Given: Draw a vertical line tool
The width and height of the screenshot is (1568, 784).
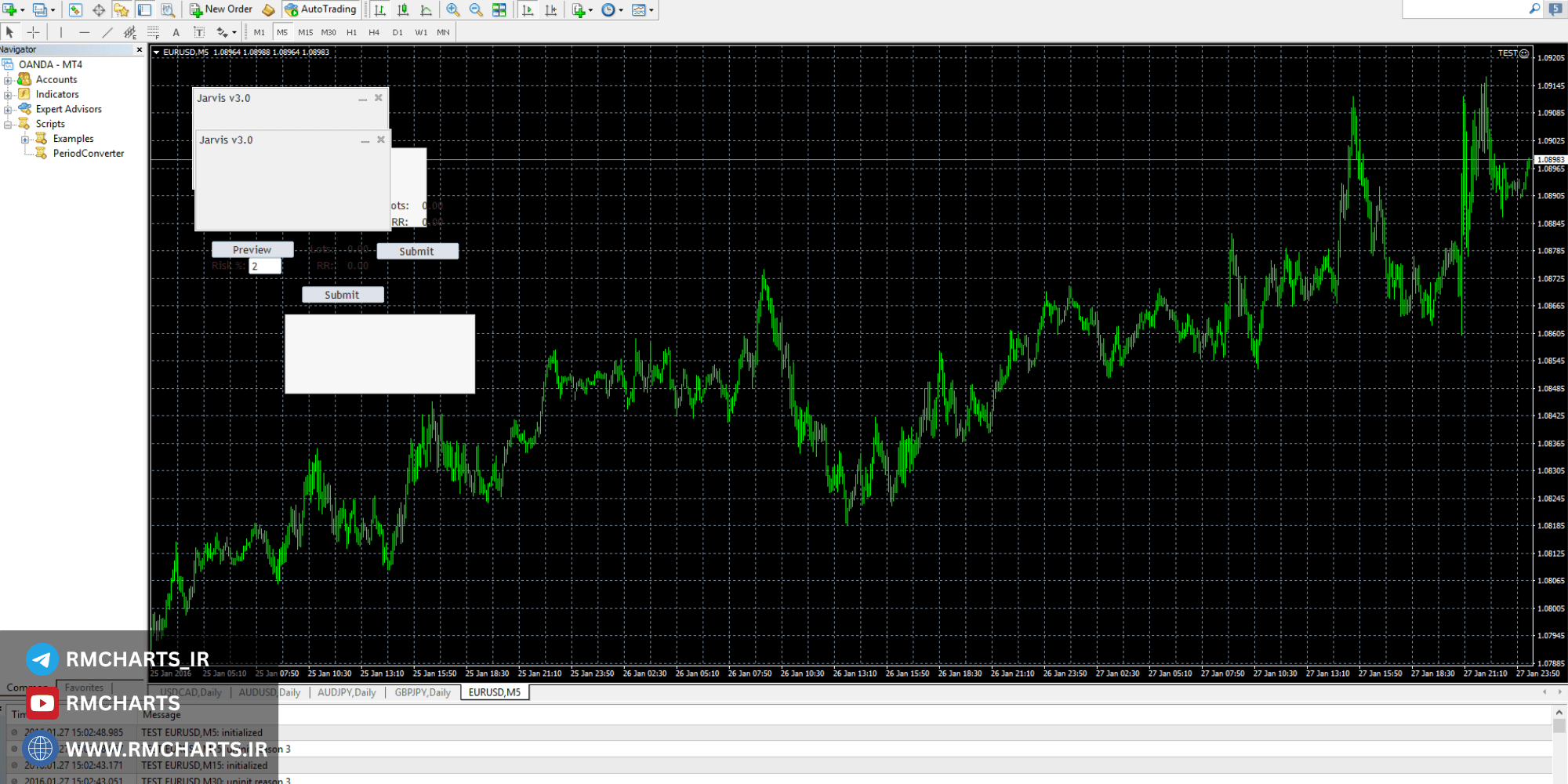Looking at the screenshot, I should [60, 32].
